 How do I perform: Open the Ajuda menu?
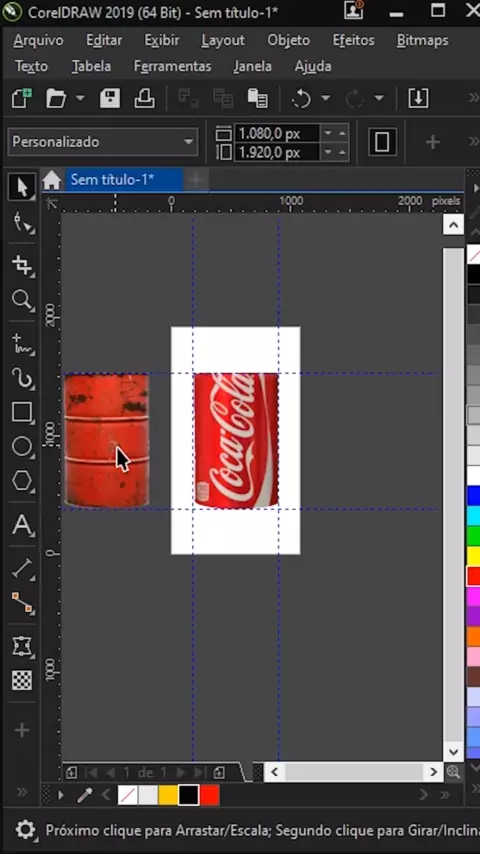coord(313,66)
